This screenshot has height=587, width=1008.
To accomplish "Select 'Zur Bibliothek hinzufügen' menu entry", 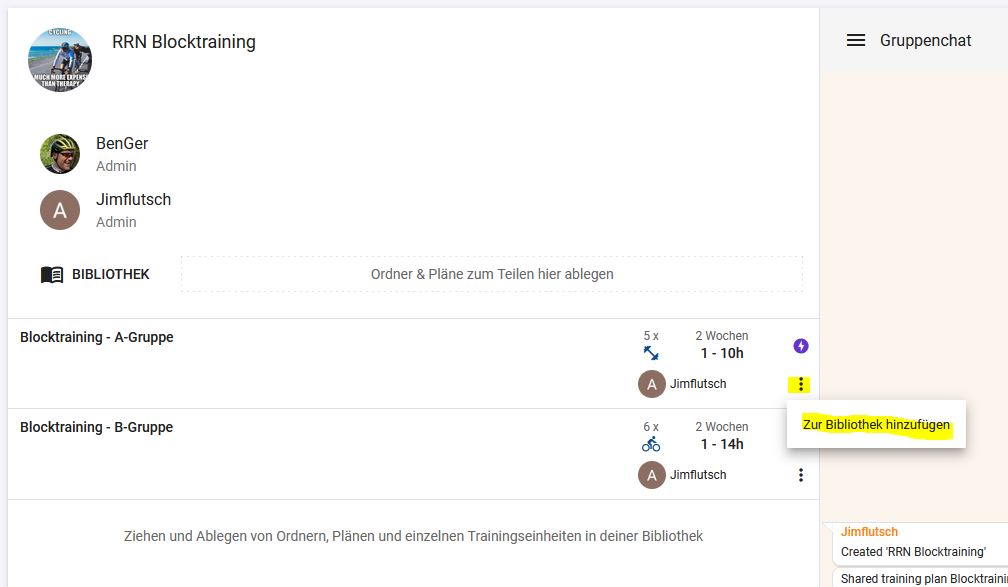I will 876,425.
